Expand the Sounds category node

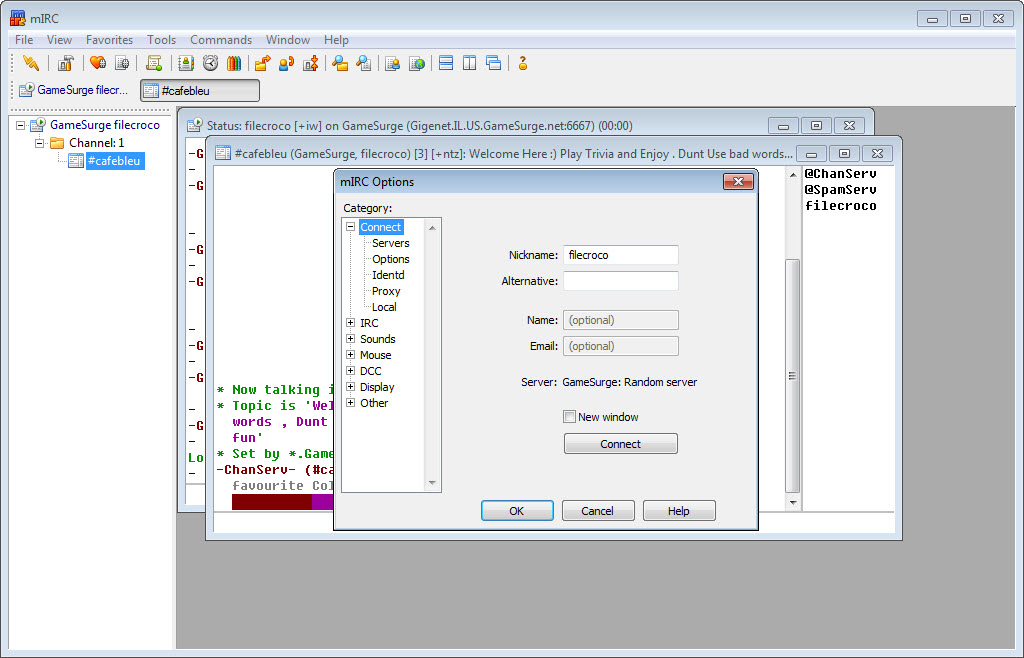pos(351,339)
